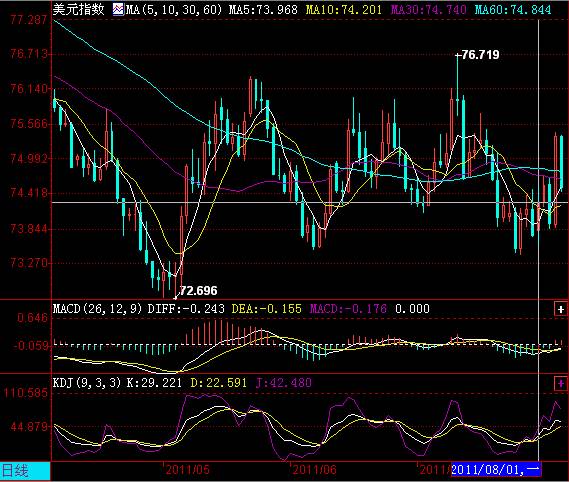Image resolution: width=569 pixels, height=482 pixels.
Task: Click the MA60 value label
Action: pyautogui.click(x=513, y=9)
